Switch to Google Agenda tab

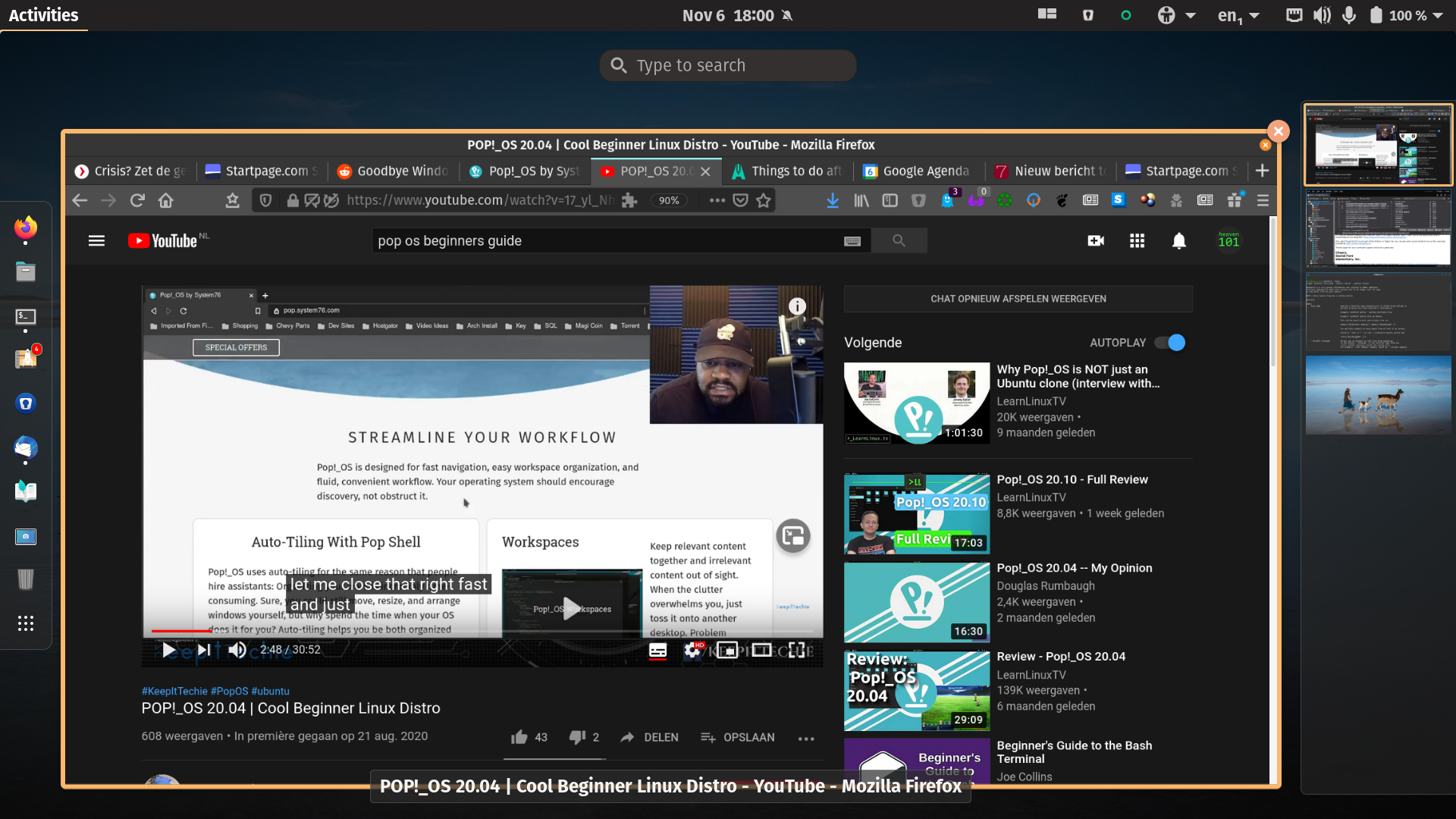coord(918,171)
